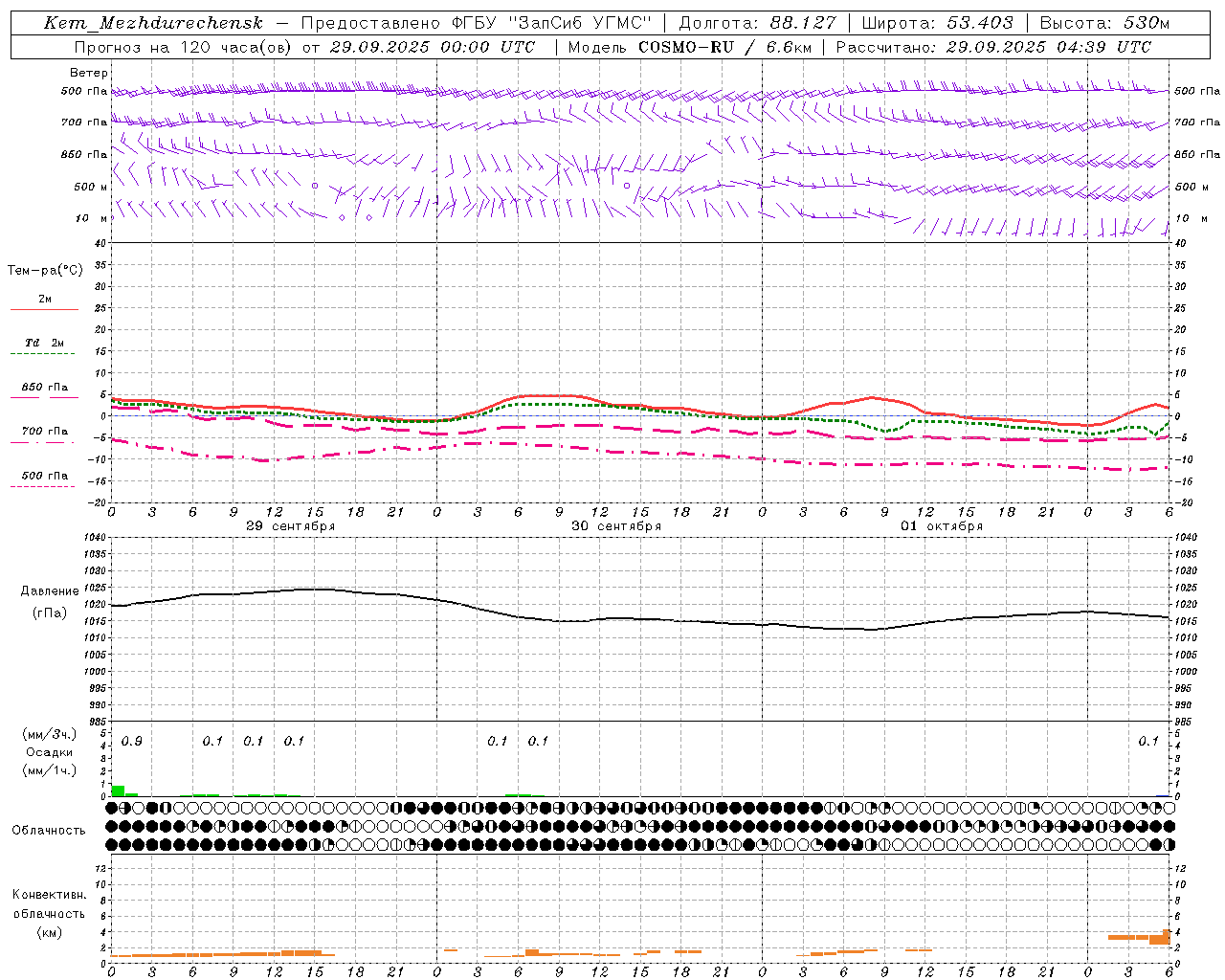Viewport: 1225px width, 980px height.
Task: Click the '29 сентября' date label
Action: point(291,526)
